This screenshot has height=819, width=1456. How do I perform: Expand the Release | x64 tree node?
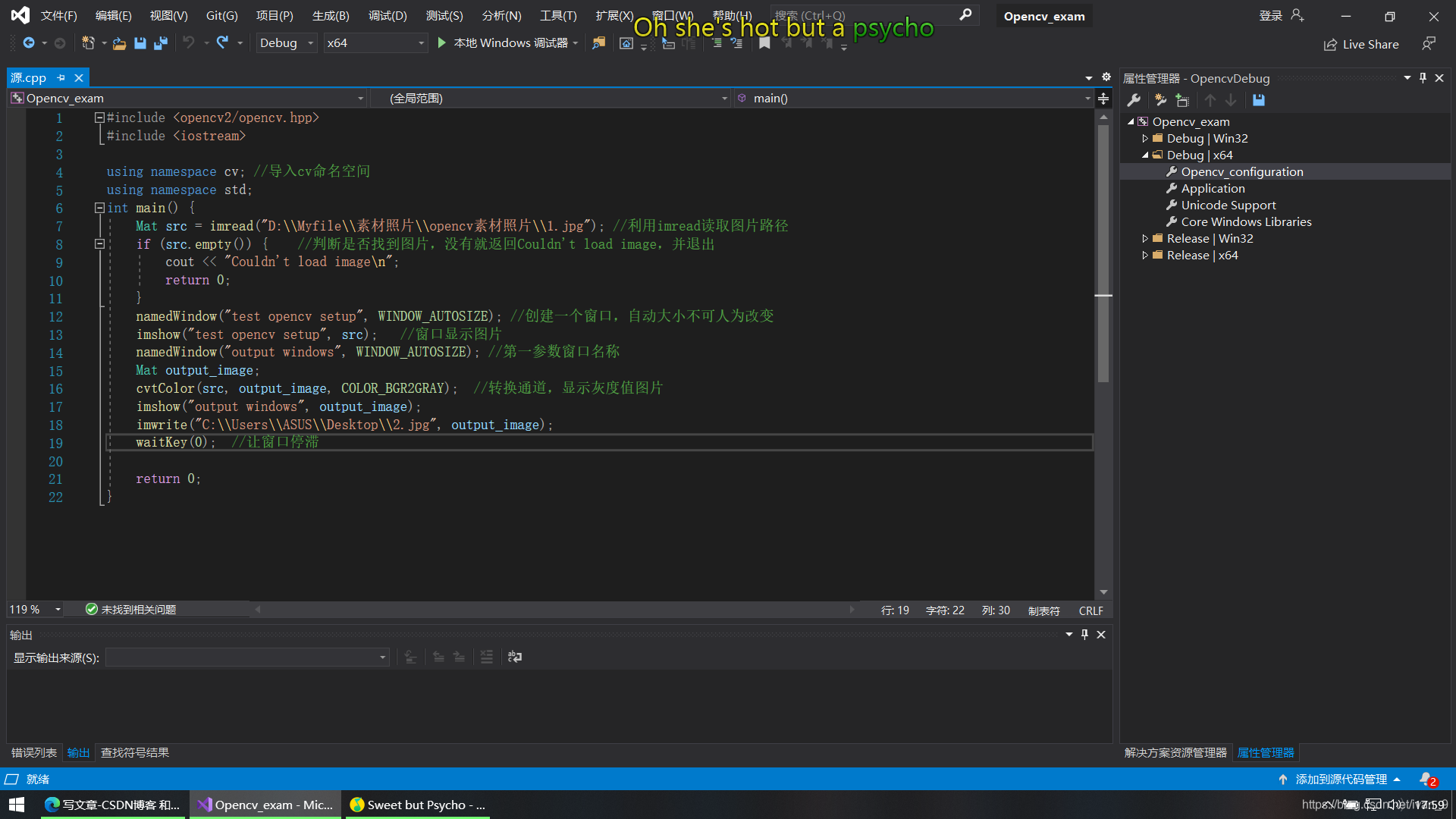click(1145, 256)
